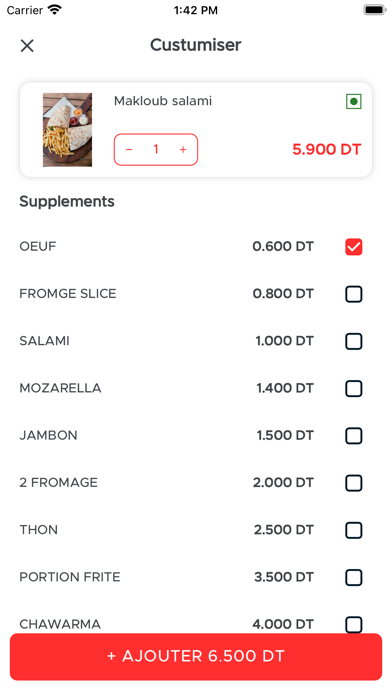The width and height of the screenshot is (392, 696).
Task: Tap the Makloub salami item name
Action: (x=163, y=101)
